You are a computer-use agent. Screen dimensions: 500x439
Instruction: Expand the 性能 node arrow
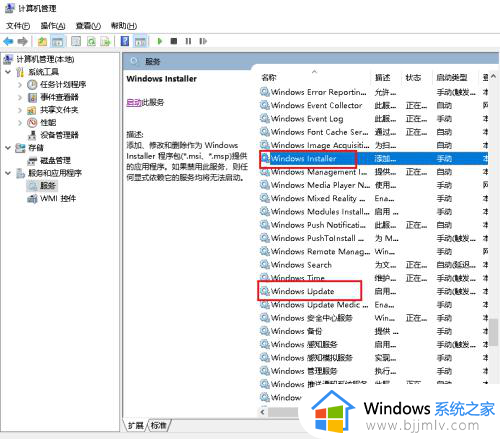[20, 122]
